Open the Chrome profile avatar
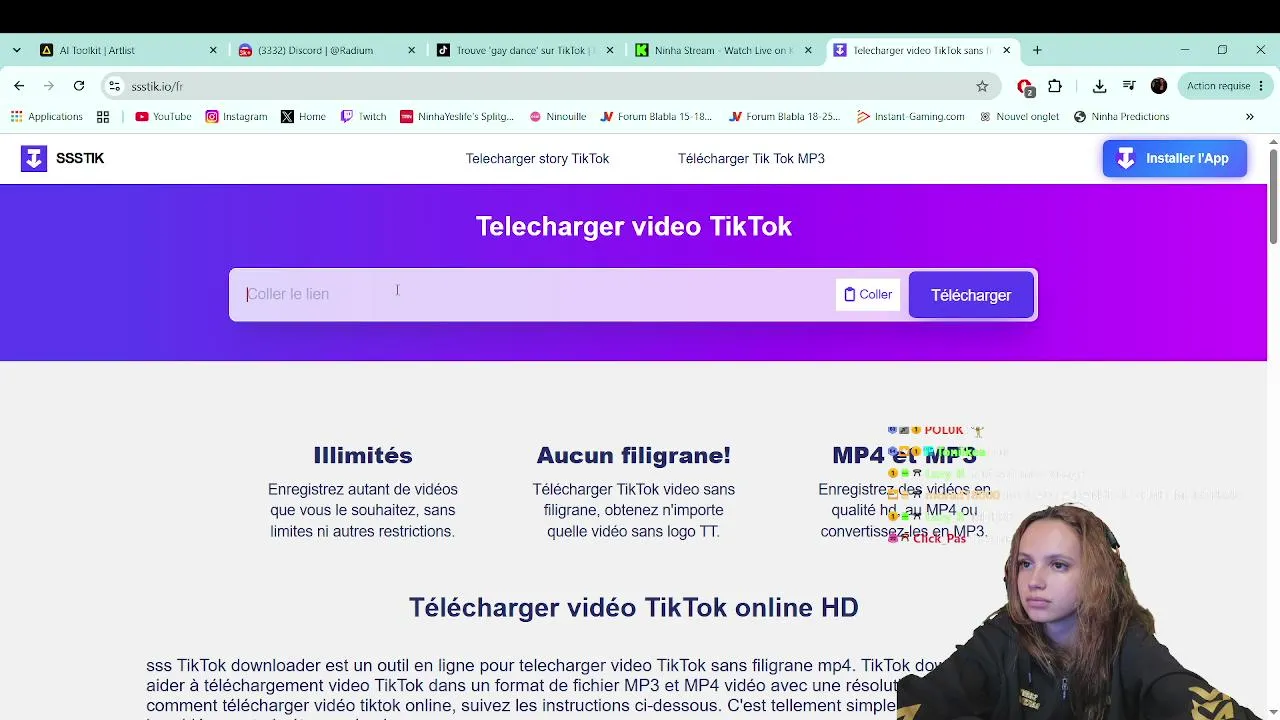 (1159, 86)
